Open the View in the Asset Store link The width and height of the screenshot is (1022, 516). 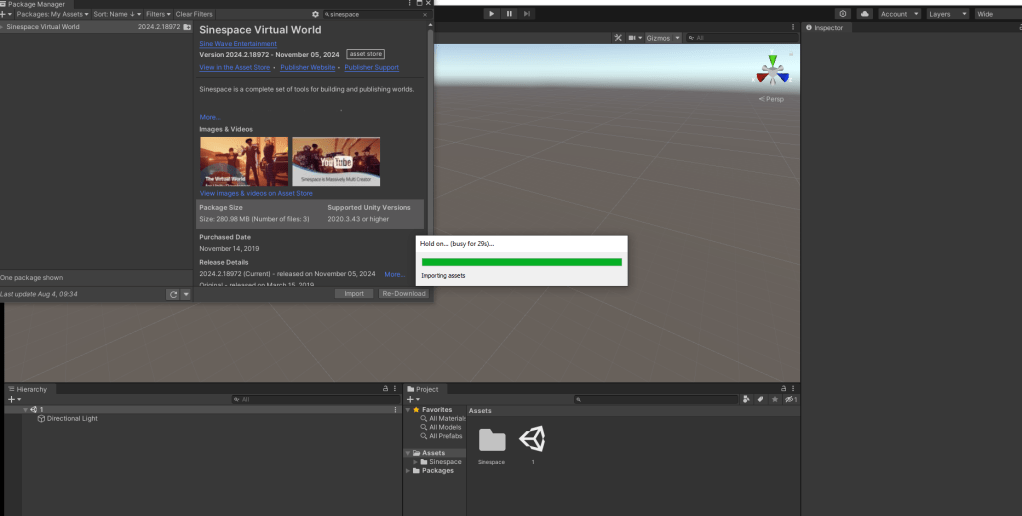pyautogui.click(x=234, y=67)
